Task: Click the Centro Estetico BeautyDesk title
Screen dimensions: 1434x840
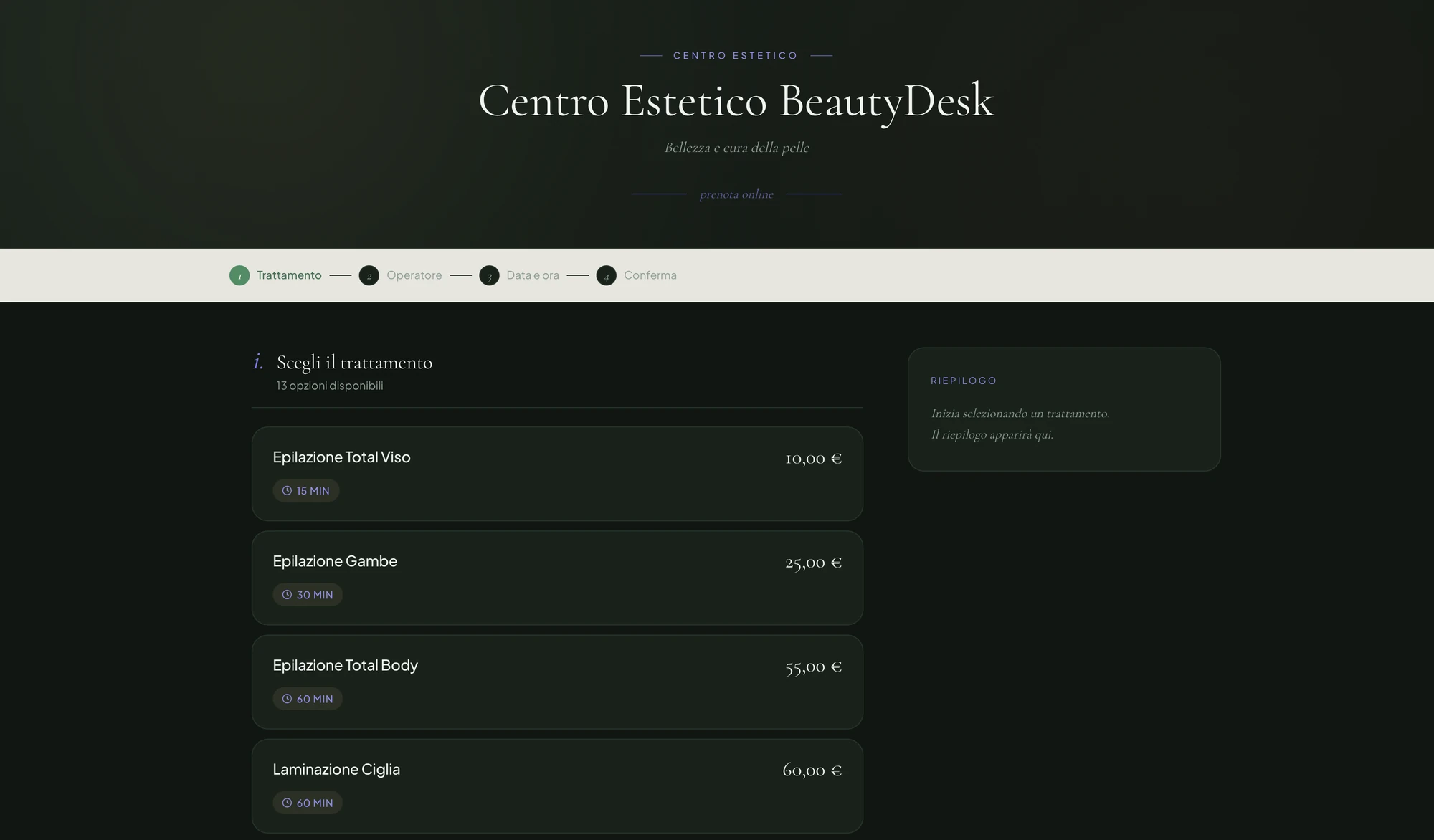Action: tap(736, 101)
